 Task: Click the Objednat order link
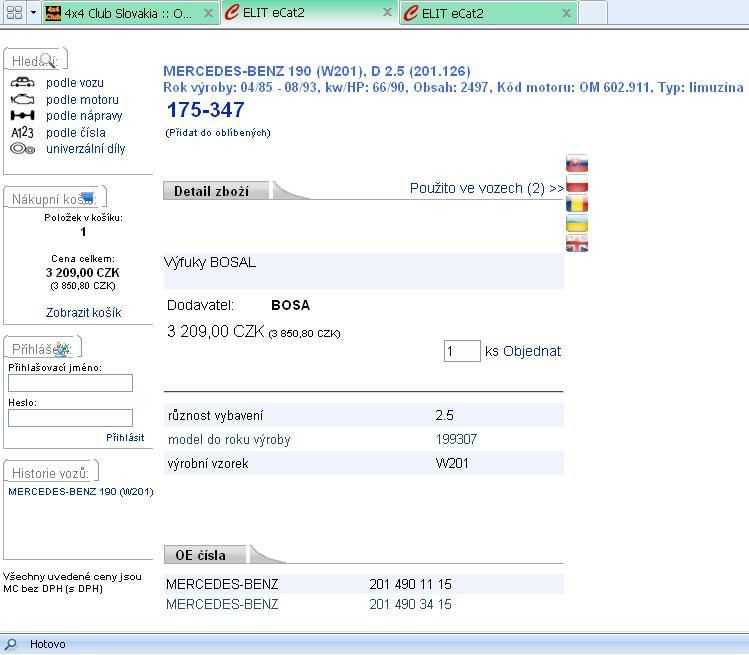coord(532,351)
